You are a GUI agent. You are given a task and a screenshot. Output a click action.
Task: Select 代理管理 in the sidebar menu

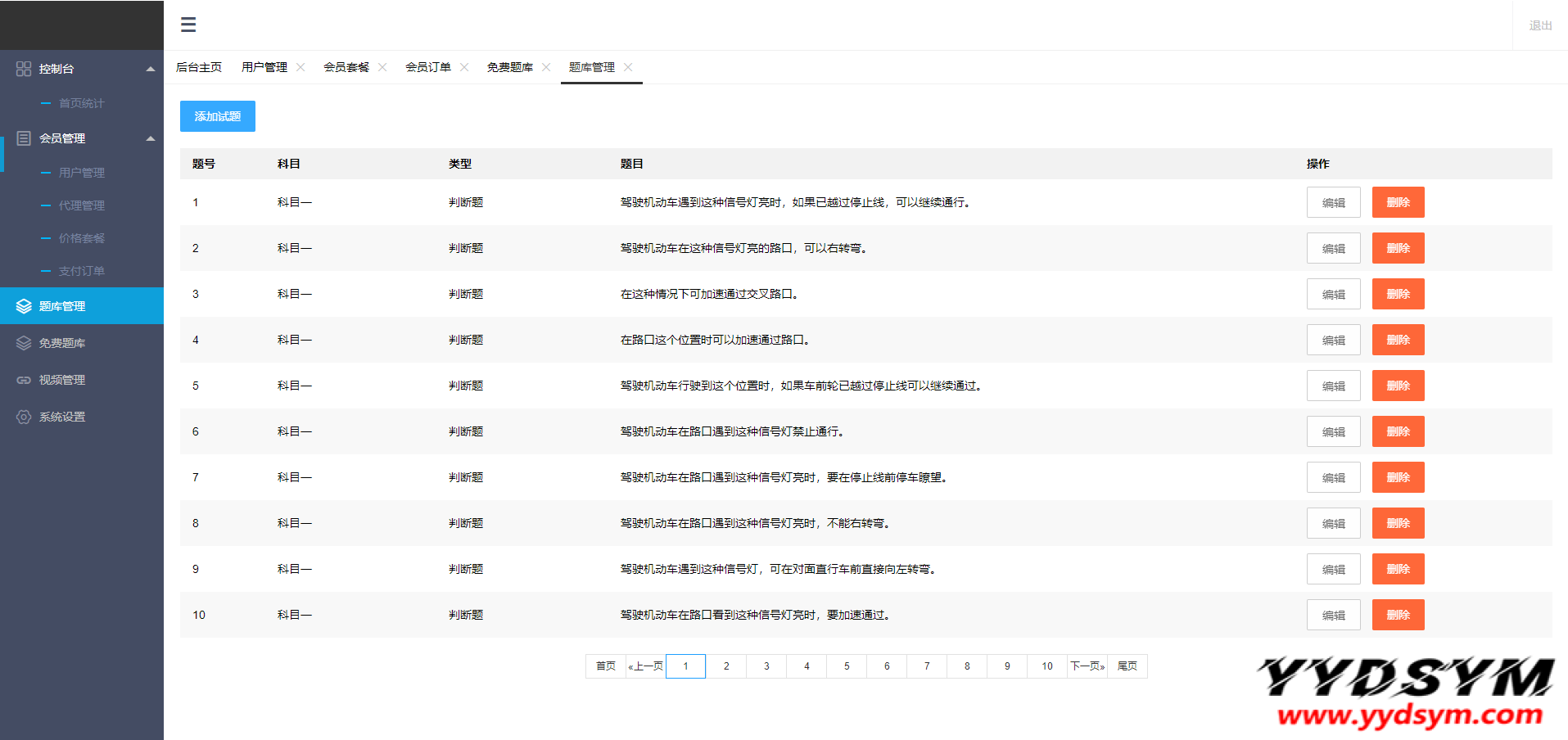pyautogui.click(x=82, y=205)
